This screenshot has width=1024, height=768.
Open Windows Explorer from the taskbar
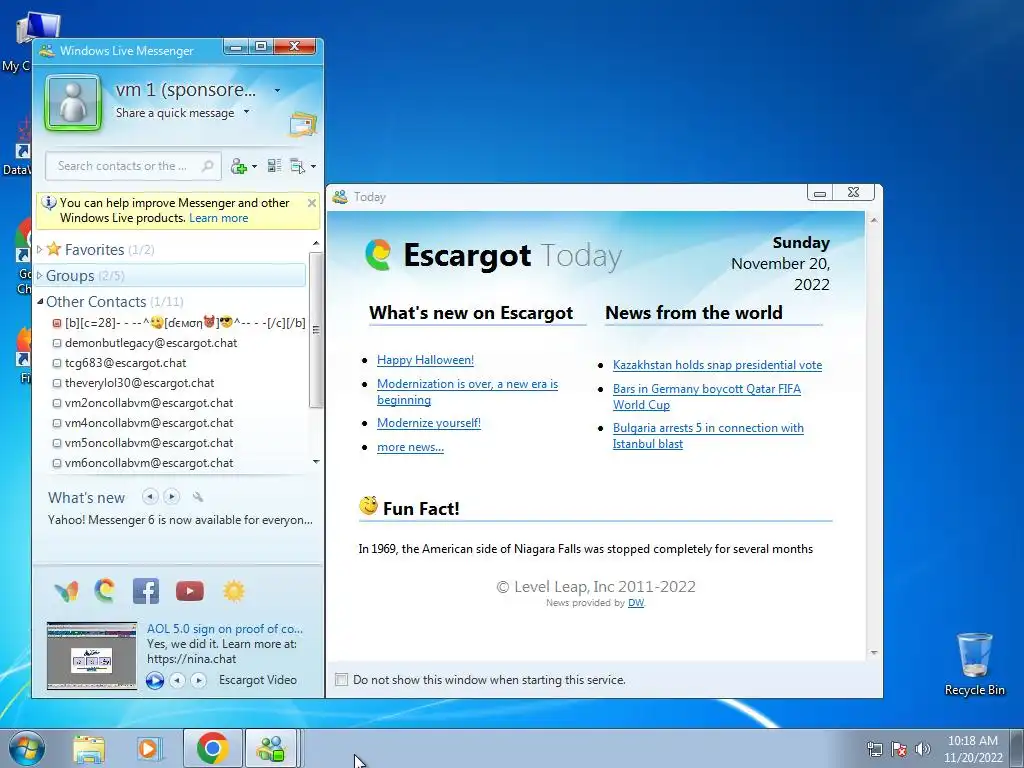pyautogui.click(x=89, y=749)
